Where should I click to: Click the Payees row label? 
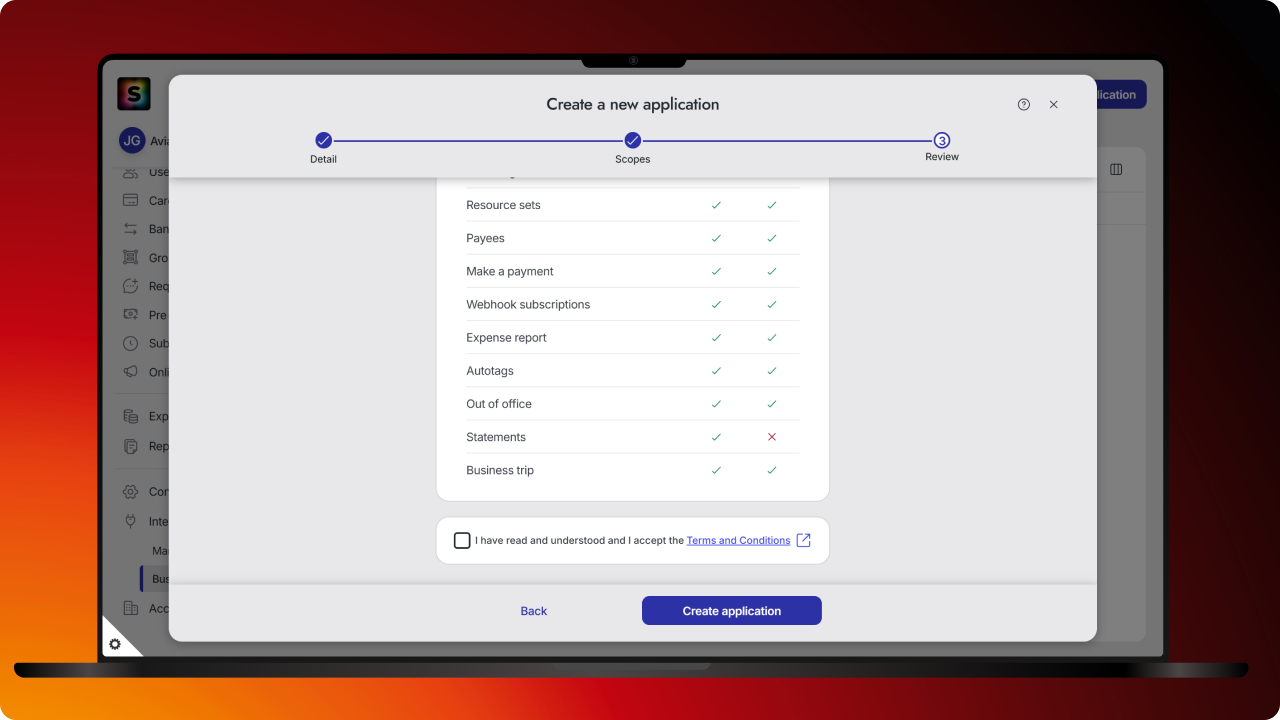[485, 238]
